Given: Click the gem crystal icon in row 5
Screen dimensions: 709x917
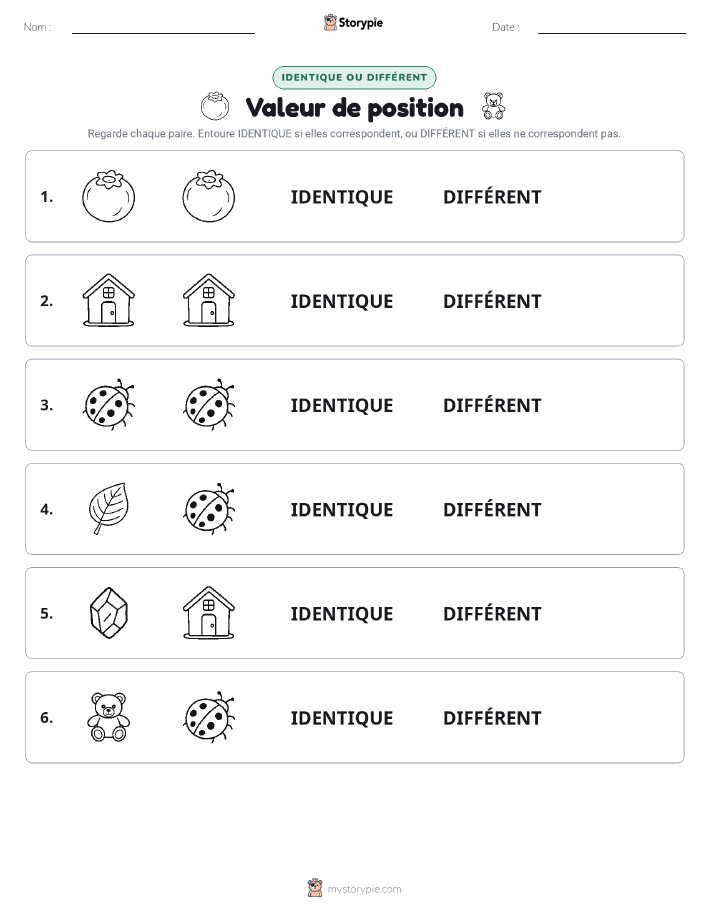Looking at the screenshot, I should pyautogui.click(x=109, y=613).
